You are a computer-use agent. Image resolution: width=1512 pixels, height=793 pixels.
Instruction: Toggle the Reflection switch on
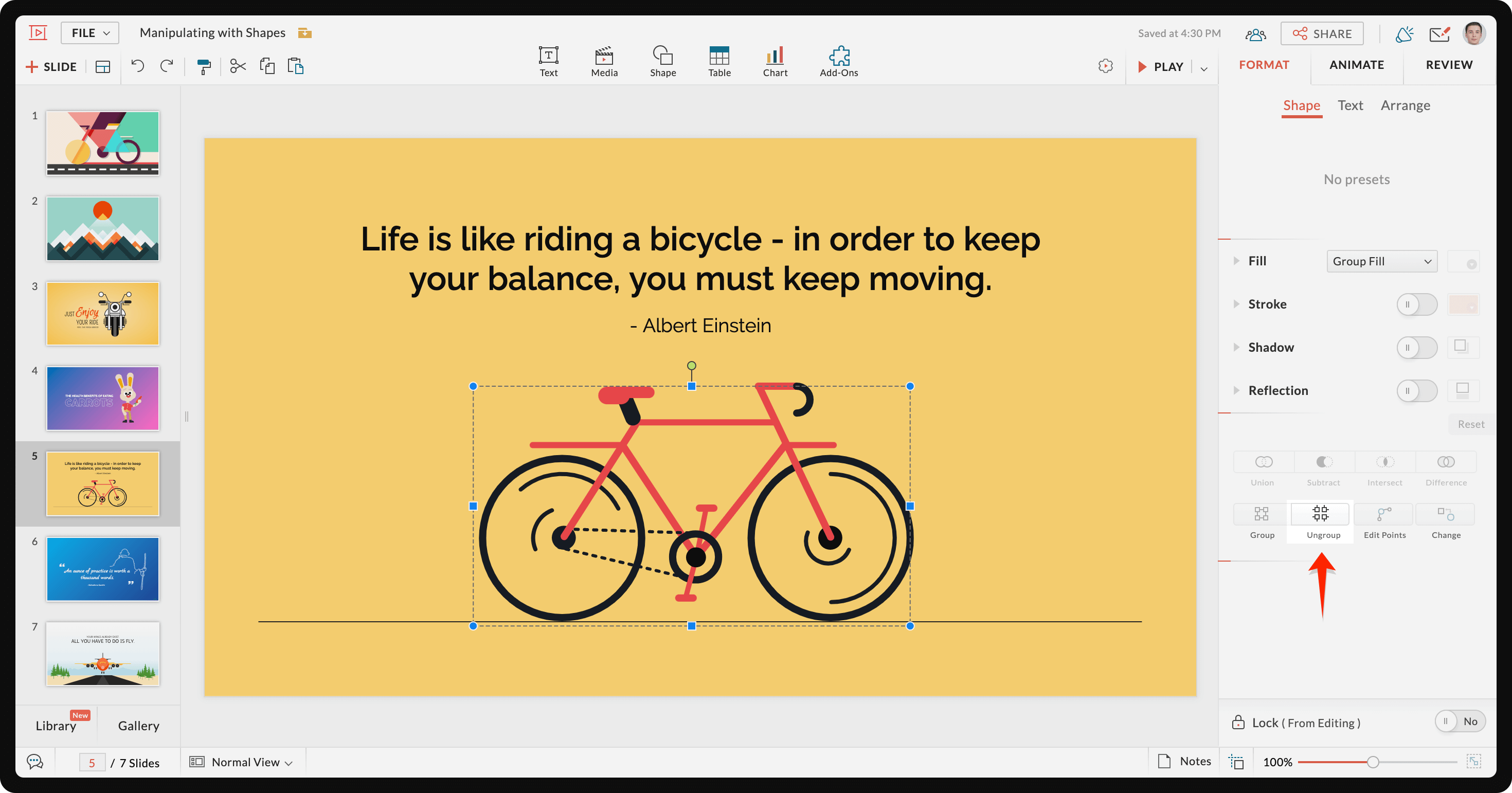[x=1416, y=391]
